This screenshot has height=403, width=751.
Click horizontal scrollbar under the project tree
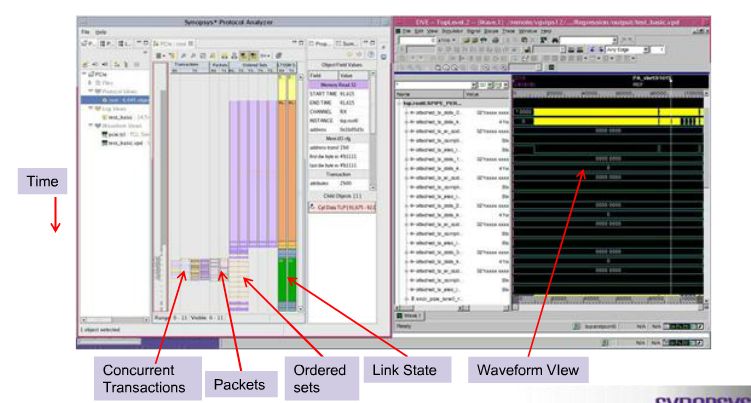(115, 319)
